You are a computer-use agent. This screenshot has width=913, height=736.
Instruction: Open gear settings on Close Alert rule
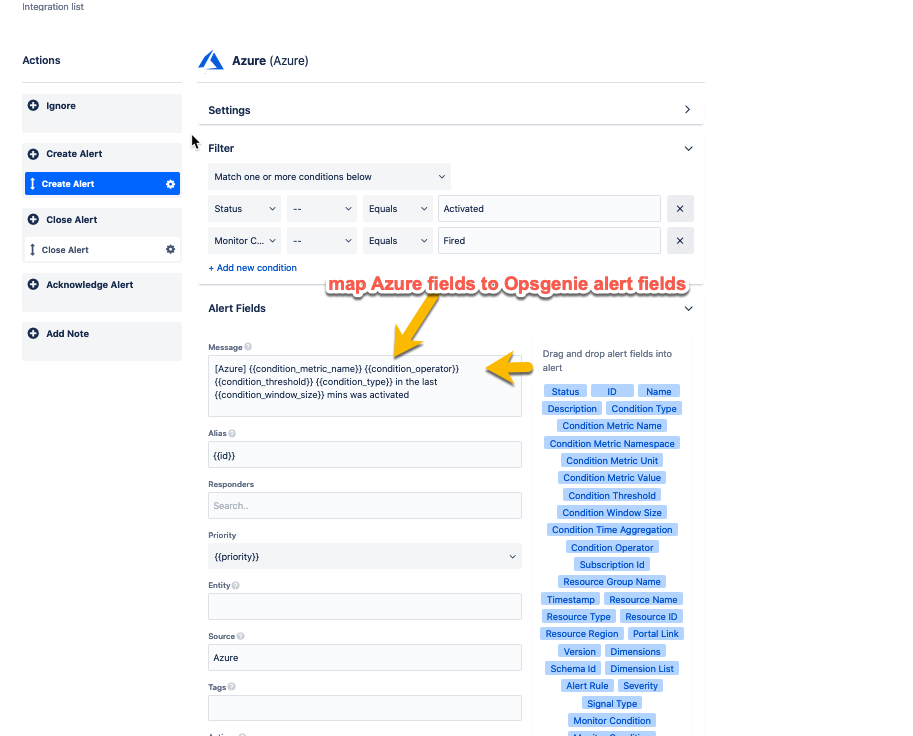coord(170,249)
